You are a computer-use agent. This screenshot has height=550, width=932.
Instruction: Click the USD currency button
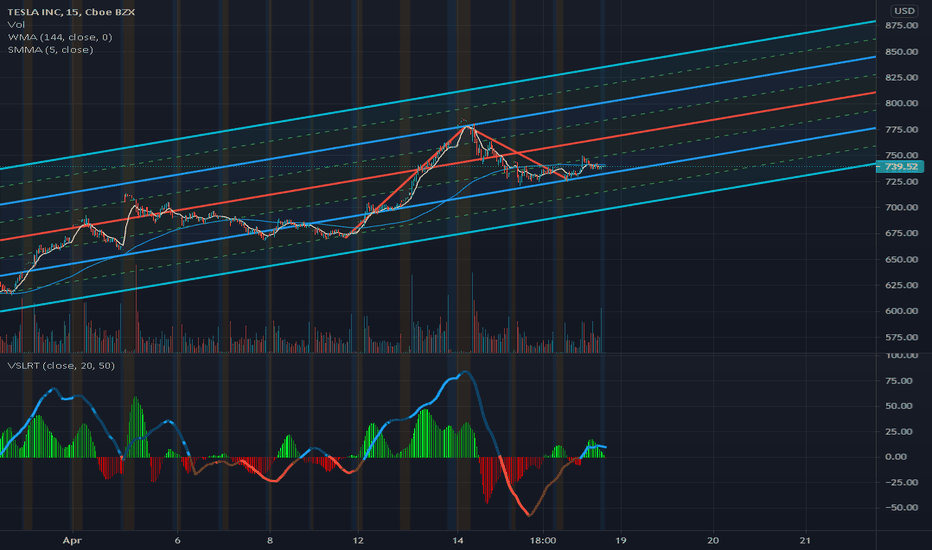point(905,11)
